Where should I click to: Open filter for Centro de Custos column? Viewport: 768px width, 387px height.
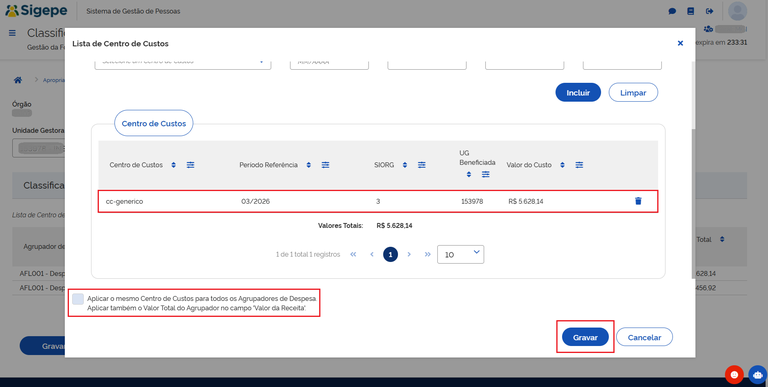(191, 165)
